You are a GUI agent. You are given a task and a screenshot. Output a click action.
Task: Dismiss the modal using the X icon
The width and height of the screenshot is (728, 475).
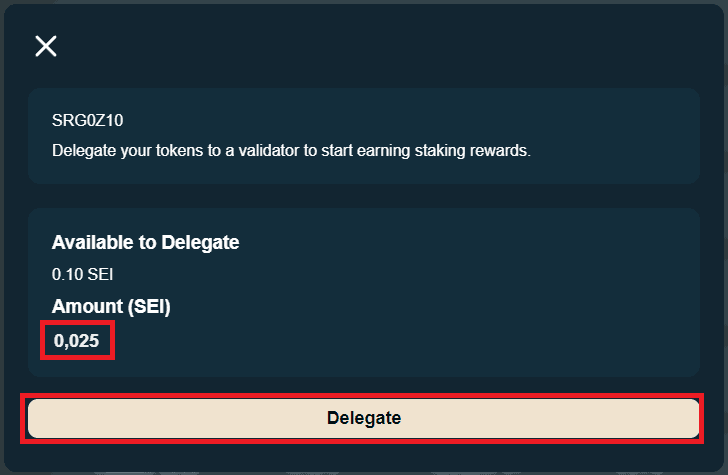tap(46, 46)
